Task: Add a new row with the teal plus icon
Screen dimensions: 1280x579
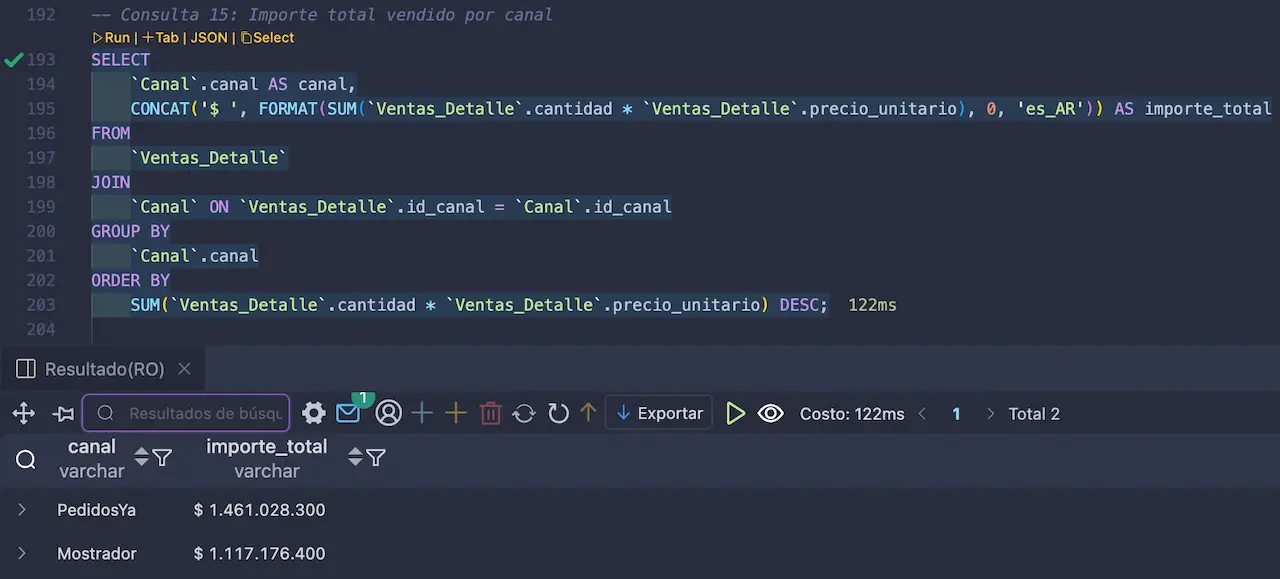Action: [x=421, y=413]
